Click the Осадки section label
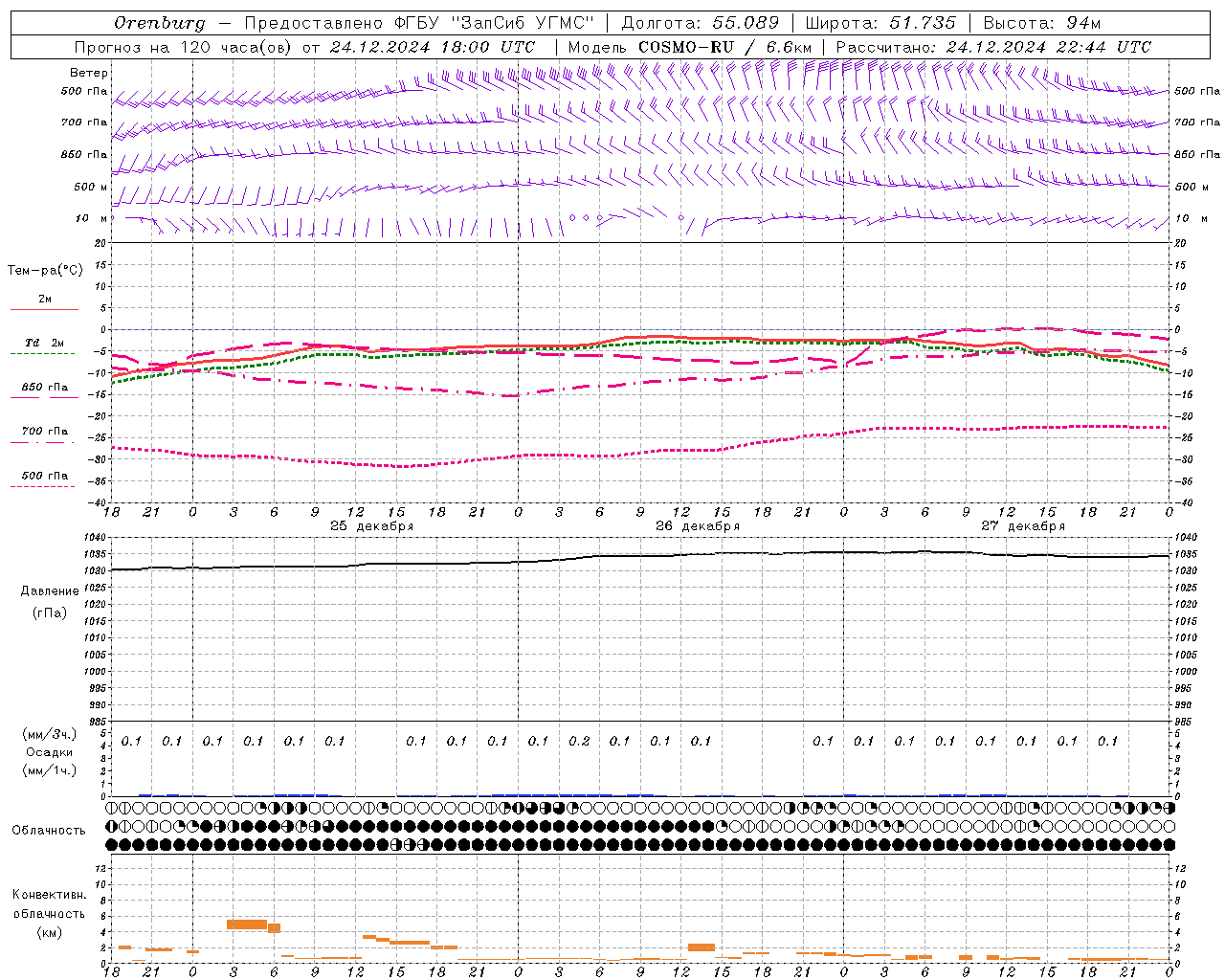 [x=50, y=752]
